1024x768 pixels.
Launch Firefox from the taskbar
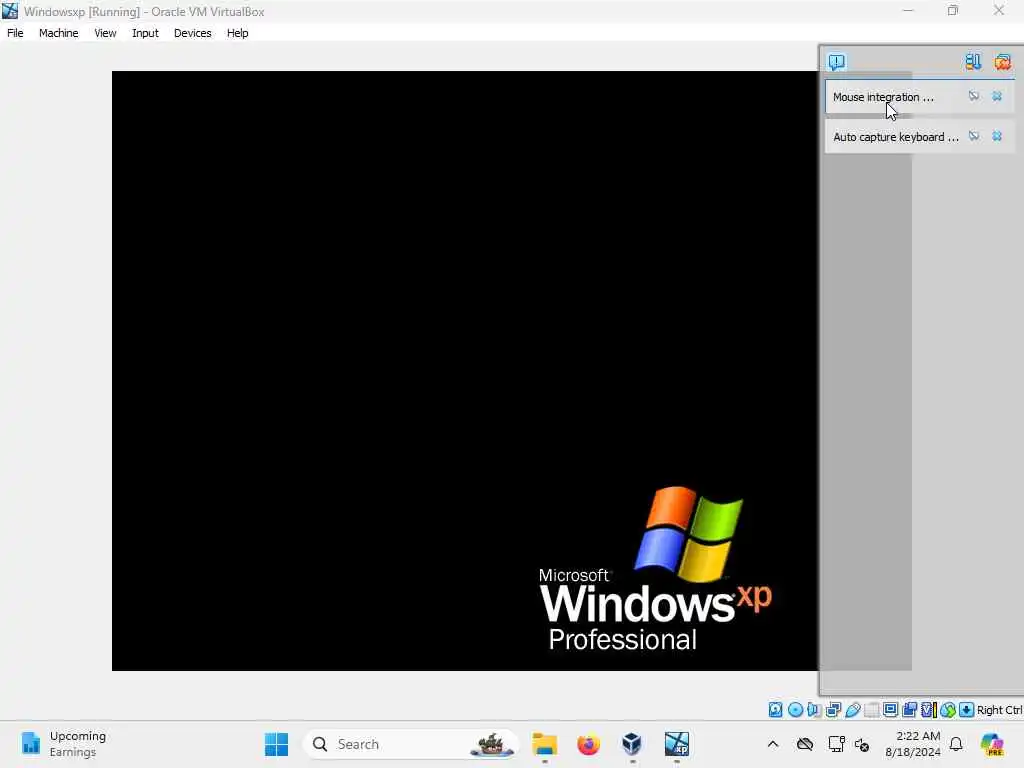click(588, 744)
